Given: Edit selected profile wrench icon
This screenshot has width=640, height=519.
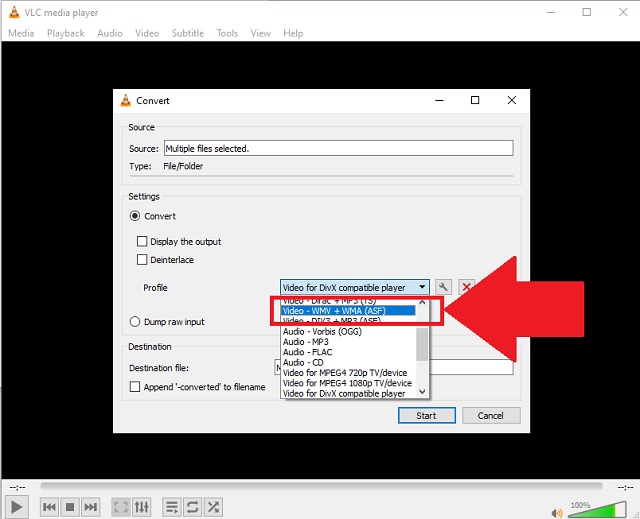Looking at the screenshot, I should click(443, 287).
